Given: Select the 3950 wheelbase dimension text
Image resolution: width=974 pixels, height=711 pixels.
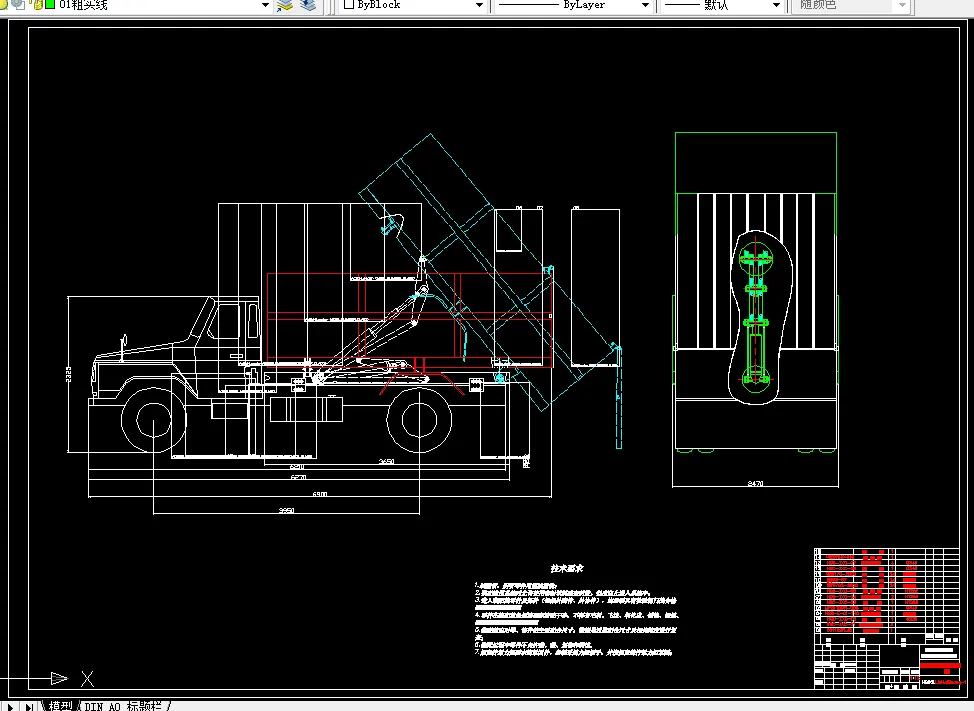Looking at the screenshot, I should tap(286, 510).
